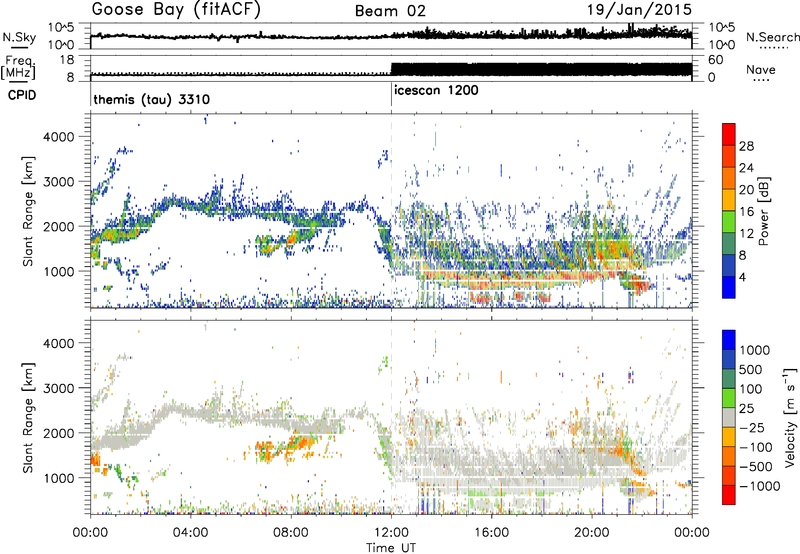Viewport: 800px width, 554px height.
Task: Click the "16:00" time tick label
Action: 491,533
